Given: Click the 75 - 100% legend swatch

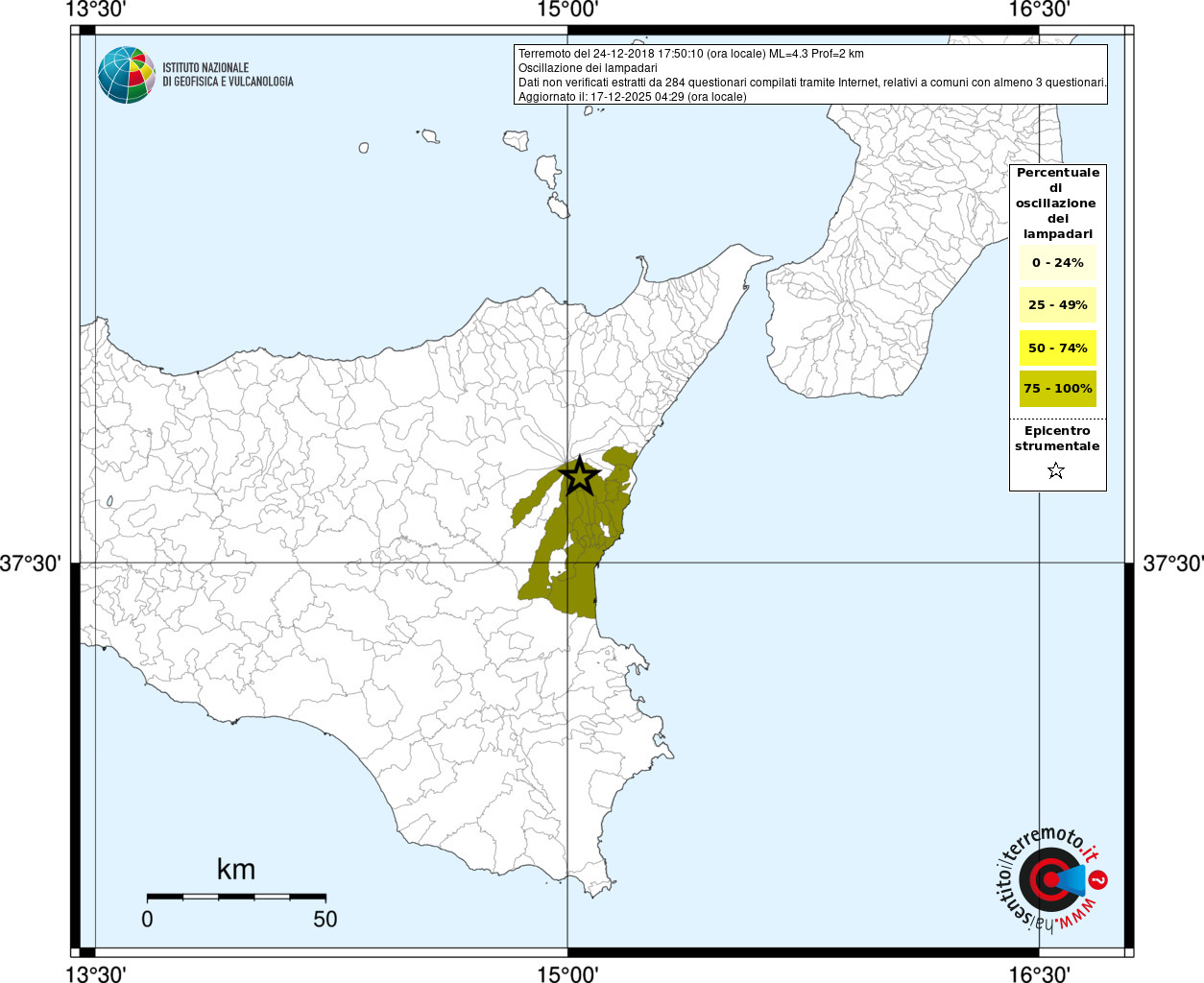Looking at the screenshot, I should coord(1058,389).
